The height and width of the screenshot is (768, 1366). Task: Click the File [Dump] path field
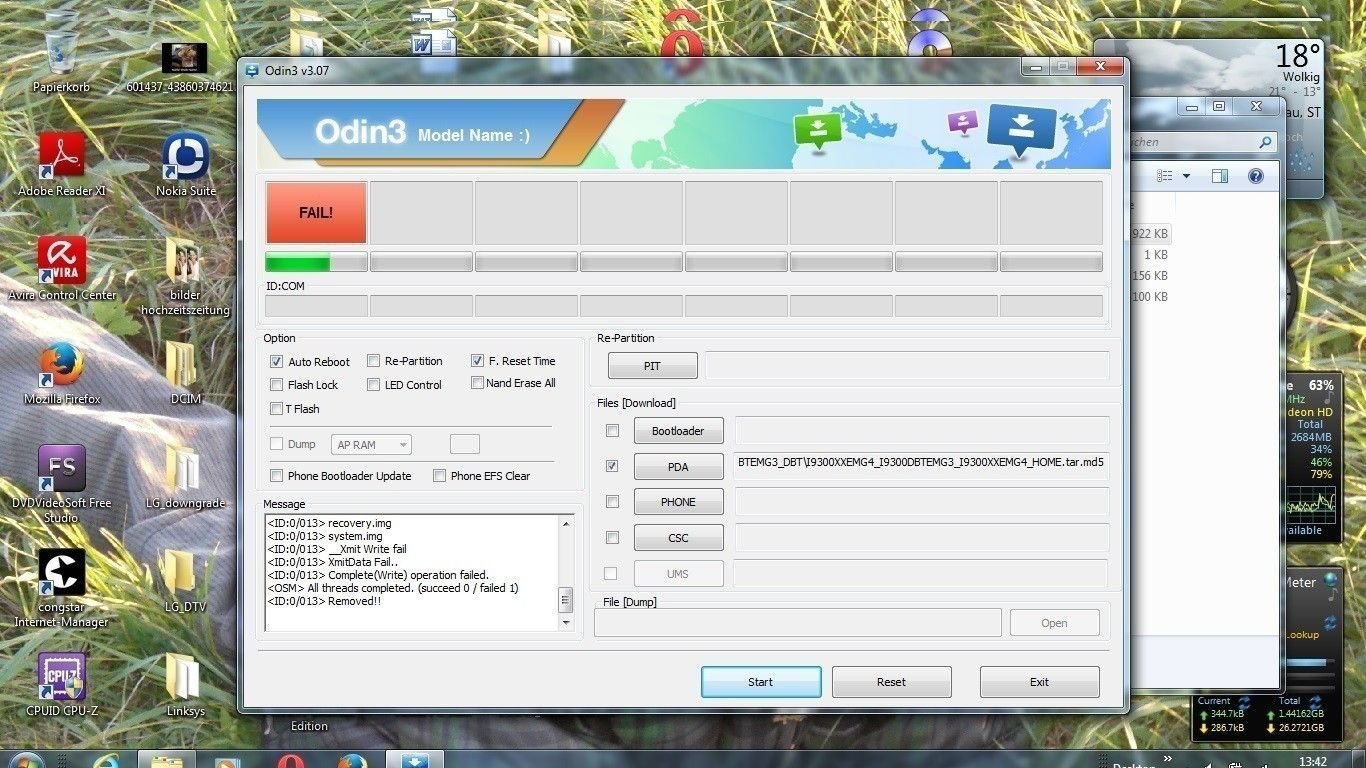click(x=797, y=622)
